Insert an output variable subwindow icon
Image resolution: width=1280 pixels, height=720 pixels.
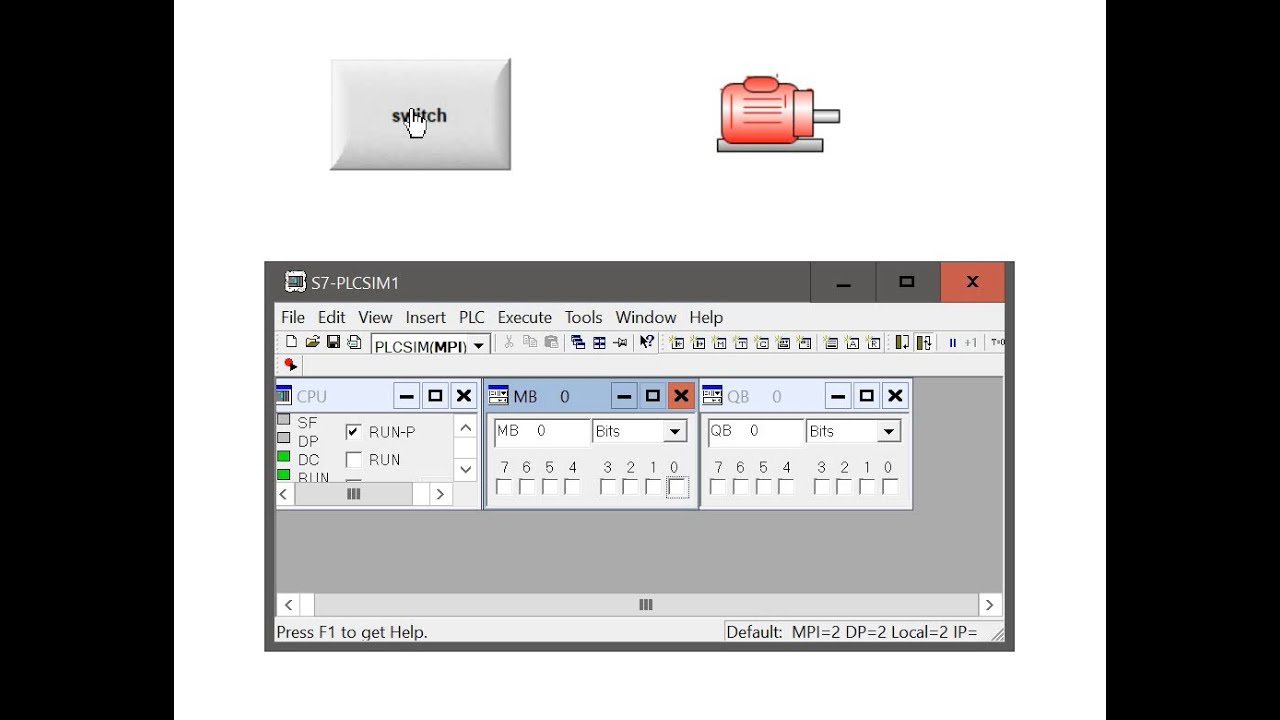coord(698,343)
